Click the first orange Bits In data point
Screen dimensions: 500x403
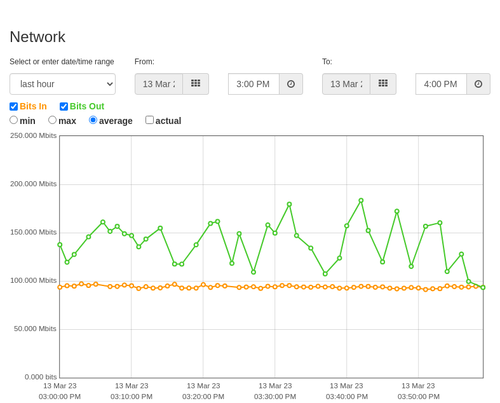60,287
